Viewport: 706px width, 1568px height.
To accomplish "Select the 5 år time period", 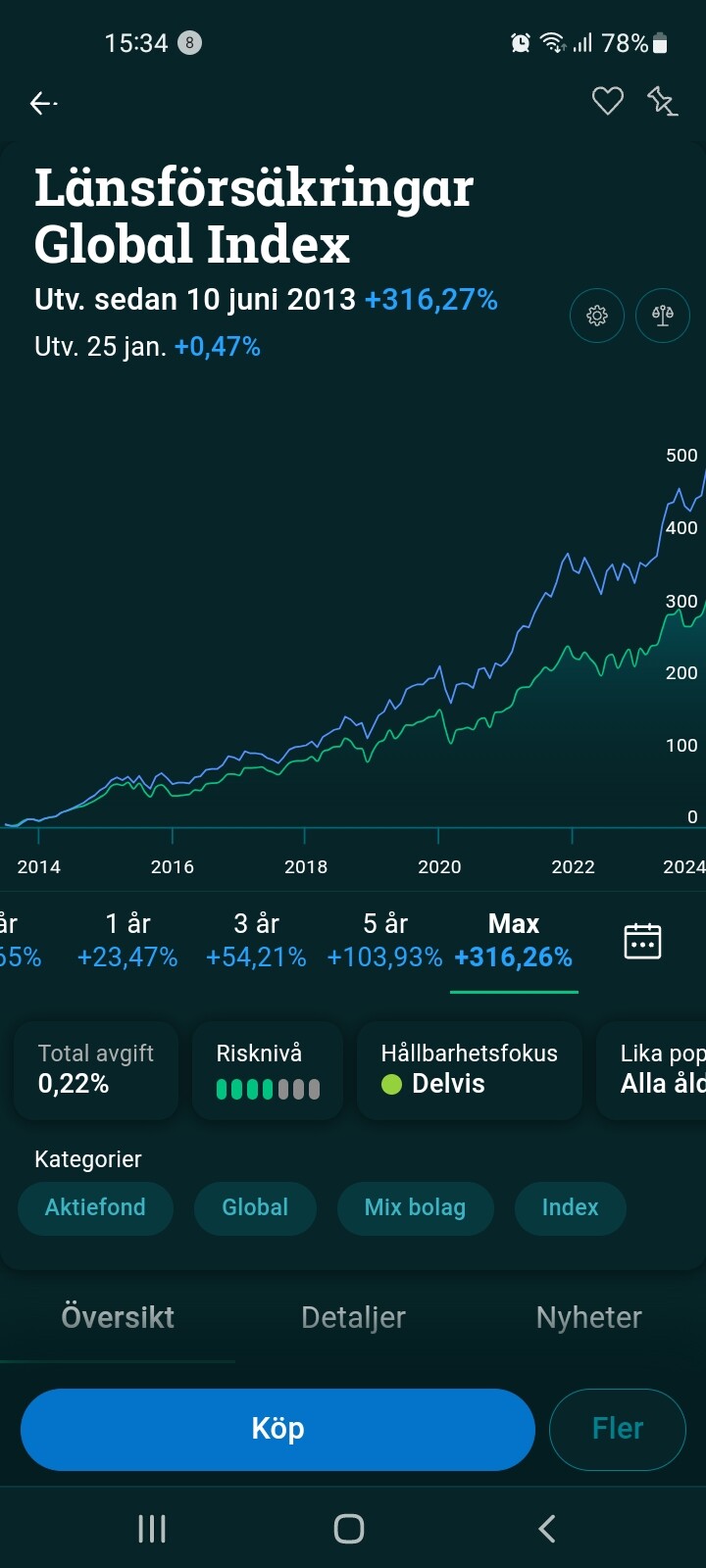I will (384, 940).
